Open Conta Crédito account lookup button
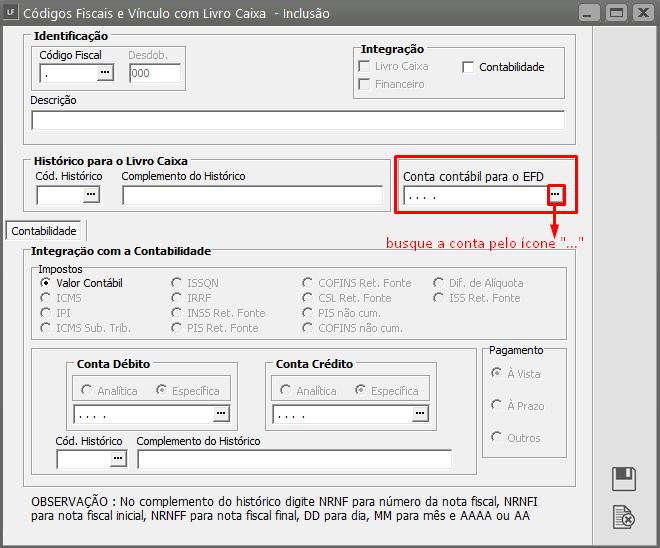 pyautogui.click(x=419, y=413)
